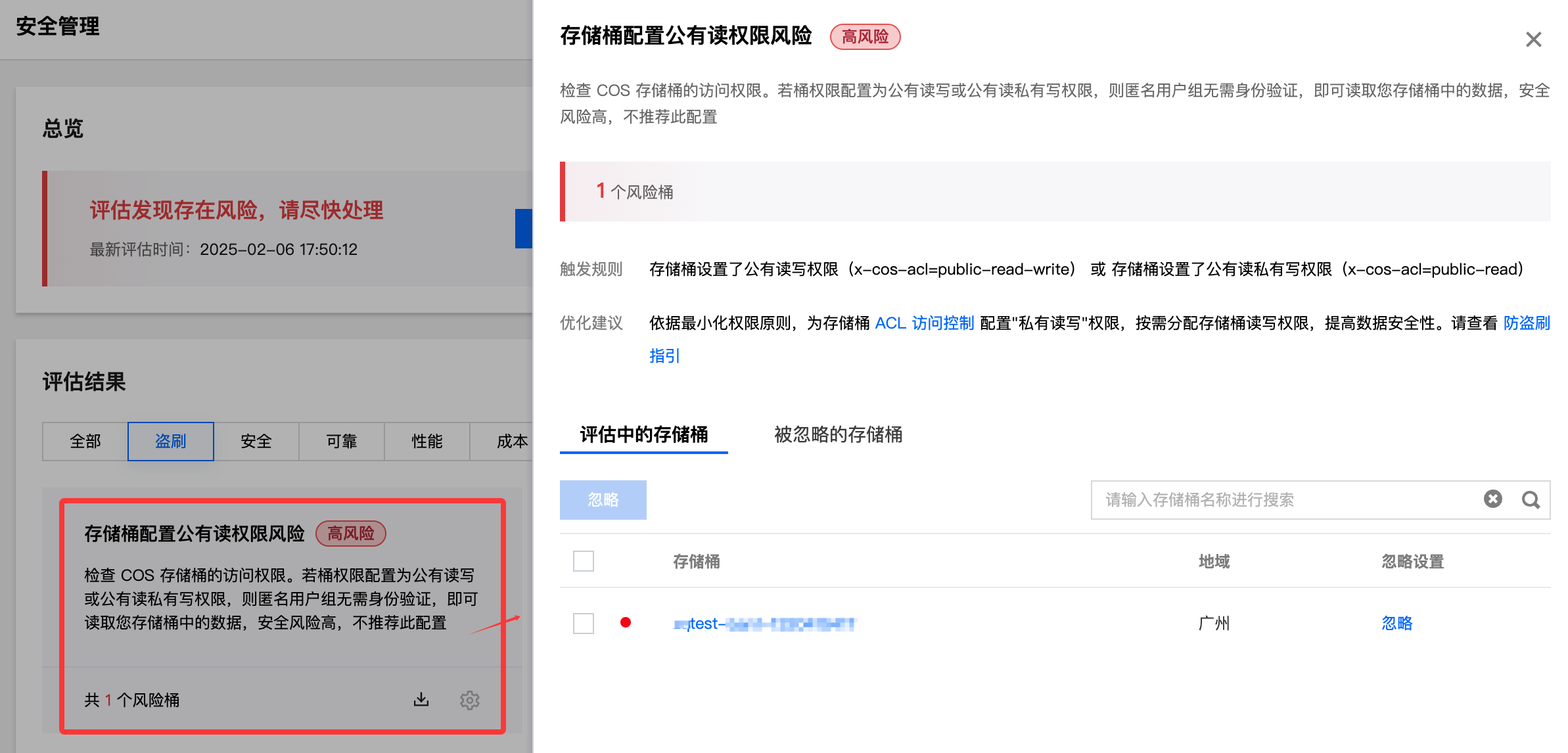Toggle the select-all buckets checkbox
This screenshot has height=753, width=1568.
point(583,561)
